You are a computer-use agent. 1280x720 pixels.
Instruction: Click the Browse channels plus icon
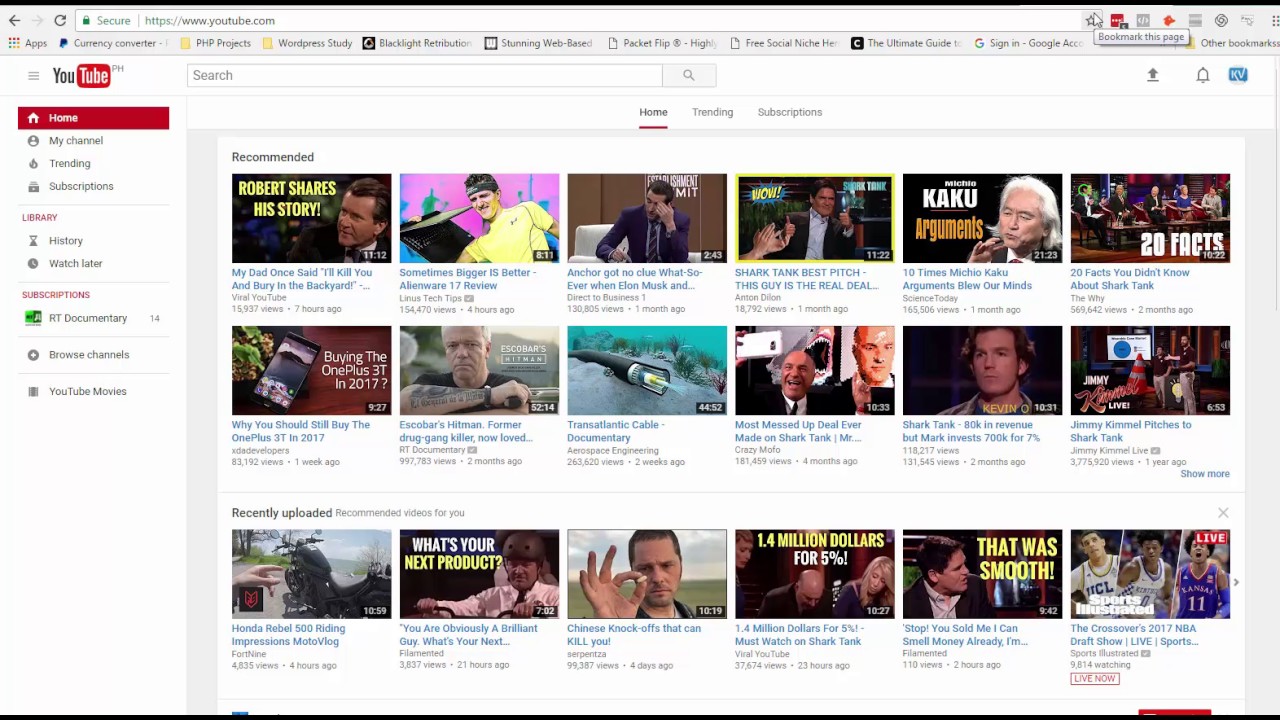click(33, 355)
